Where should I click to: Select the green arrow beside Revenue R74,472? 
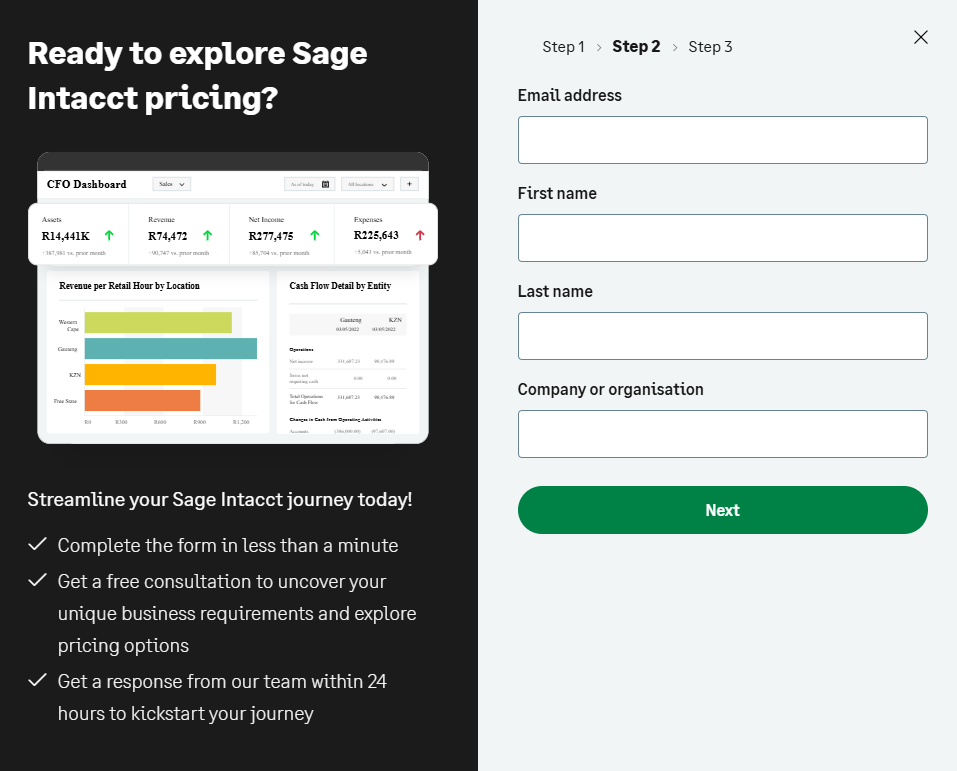[208, 235]
